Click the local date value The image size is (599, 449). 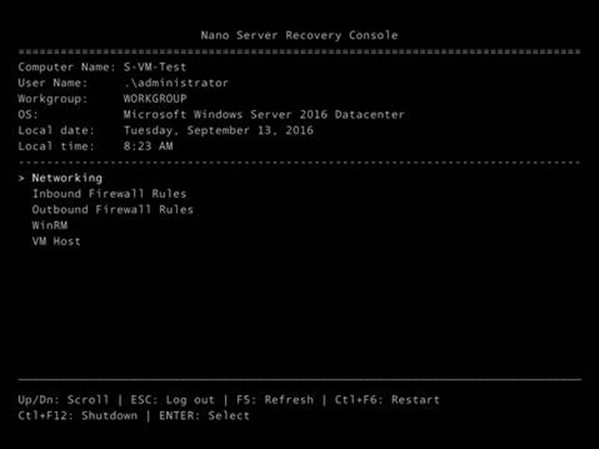219,131
